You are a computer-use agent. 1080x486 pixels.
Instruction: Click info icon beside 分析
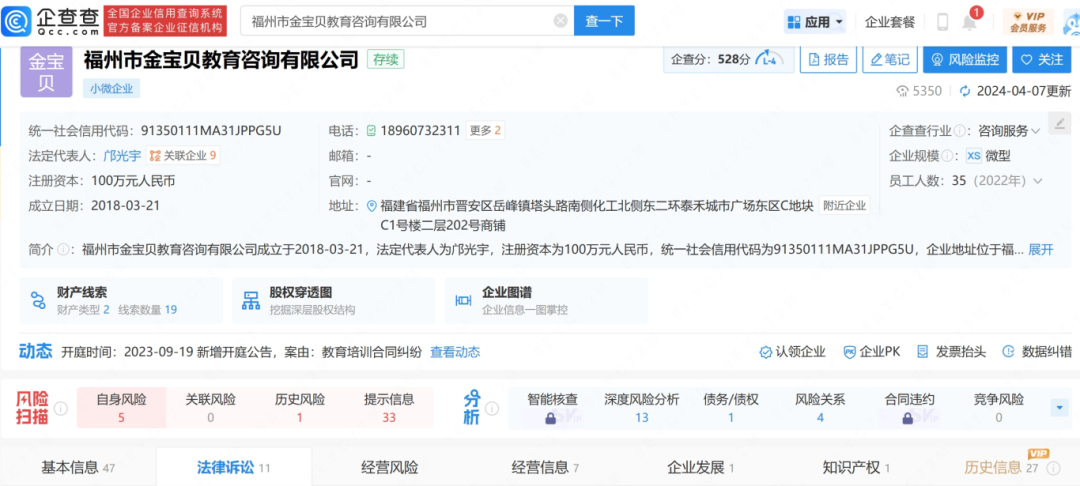pyautogui.click(x=492, y=408)
